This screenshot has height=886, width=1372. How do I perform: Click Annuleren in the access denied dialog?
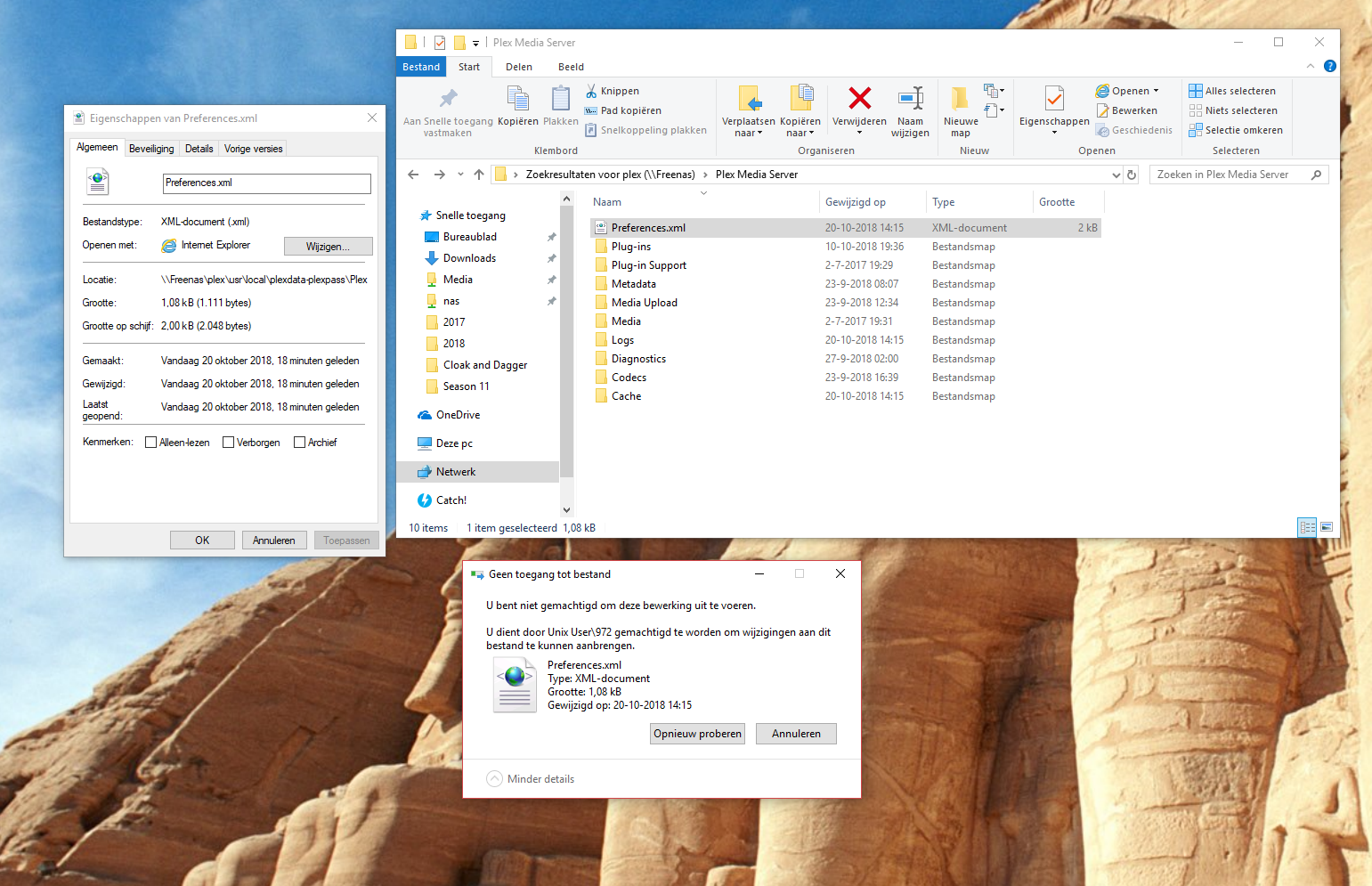(x=796, y=734)
